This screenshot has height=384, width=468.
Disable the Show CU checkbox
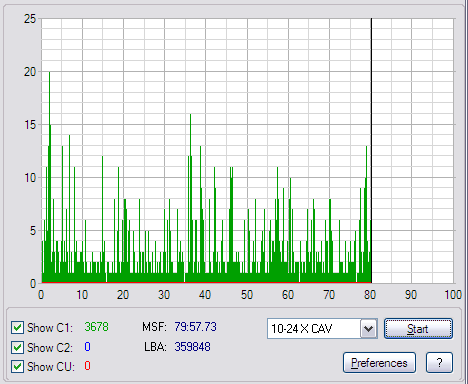[17, 366]
